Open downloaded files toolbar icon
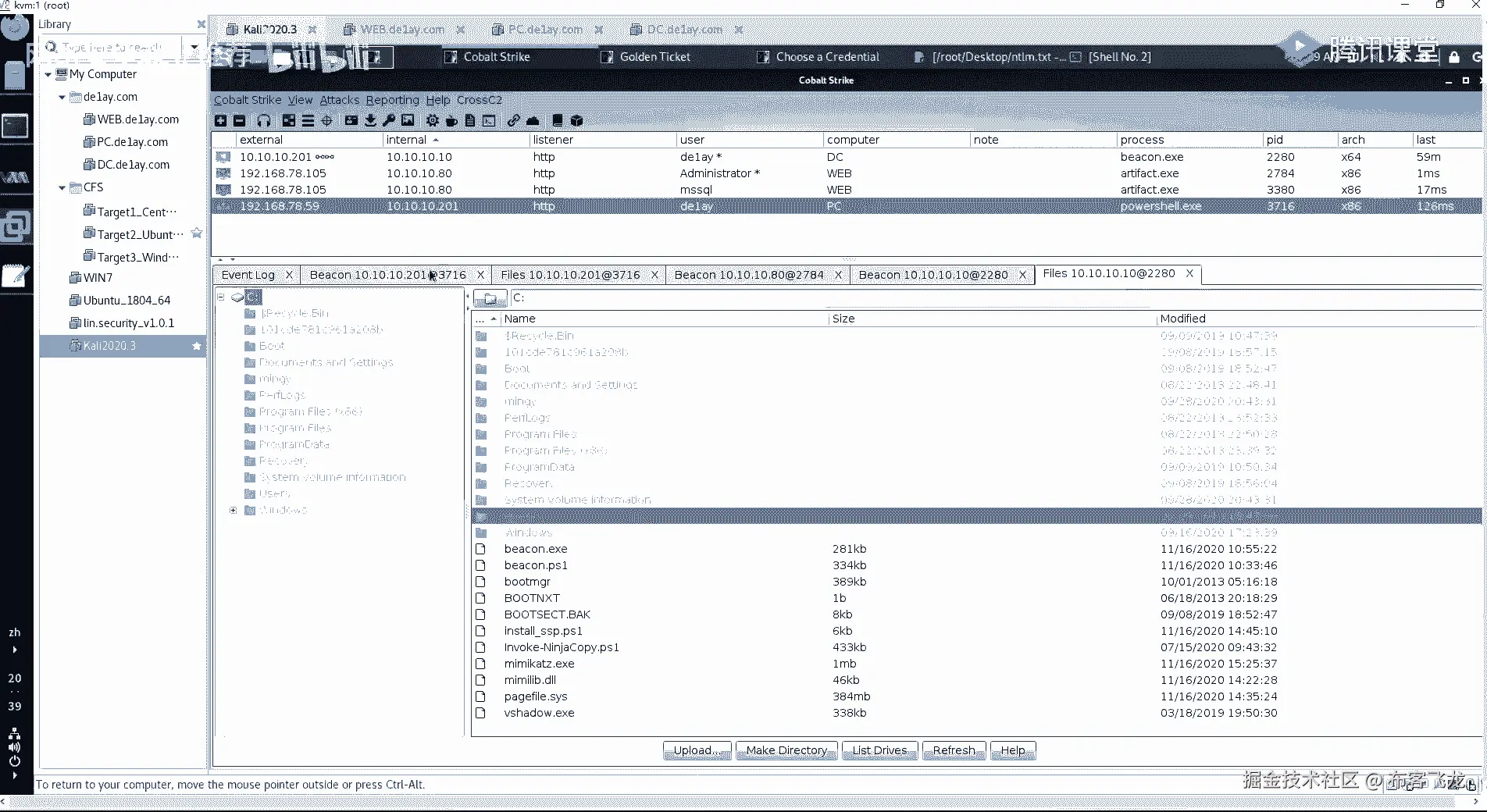The height and width of the screenshot is (812, 1487). coord(370,120)
